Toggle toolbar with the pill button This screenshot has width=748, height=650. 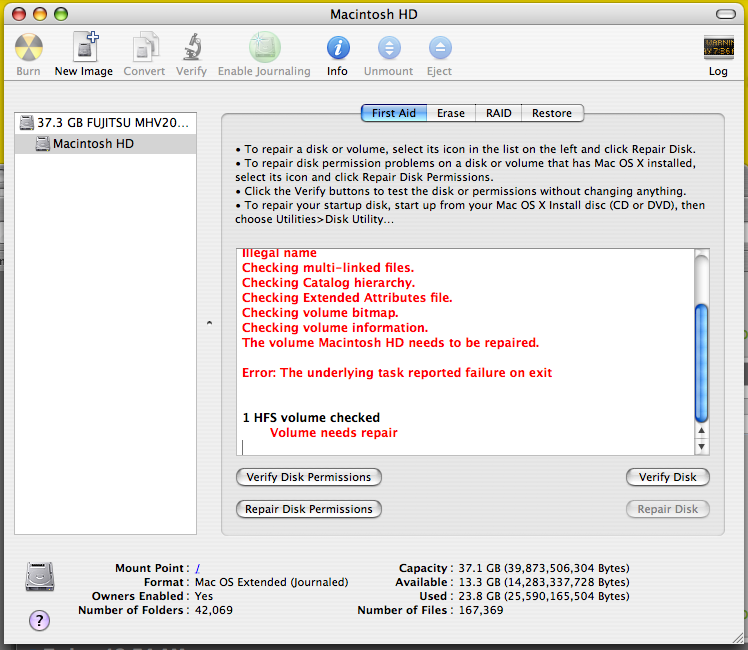[x=726, y=14]
